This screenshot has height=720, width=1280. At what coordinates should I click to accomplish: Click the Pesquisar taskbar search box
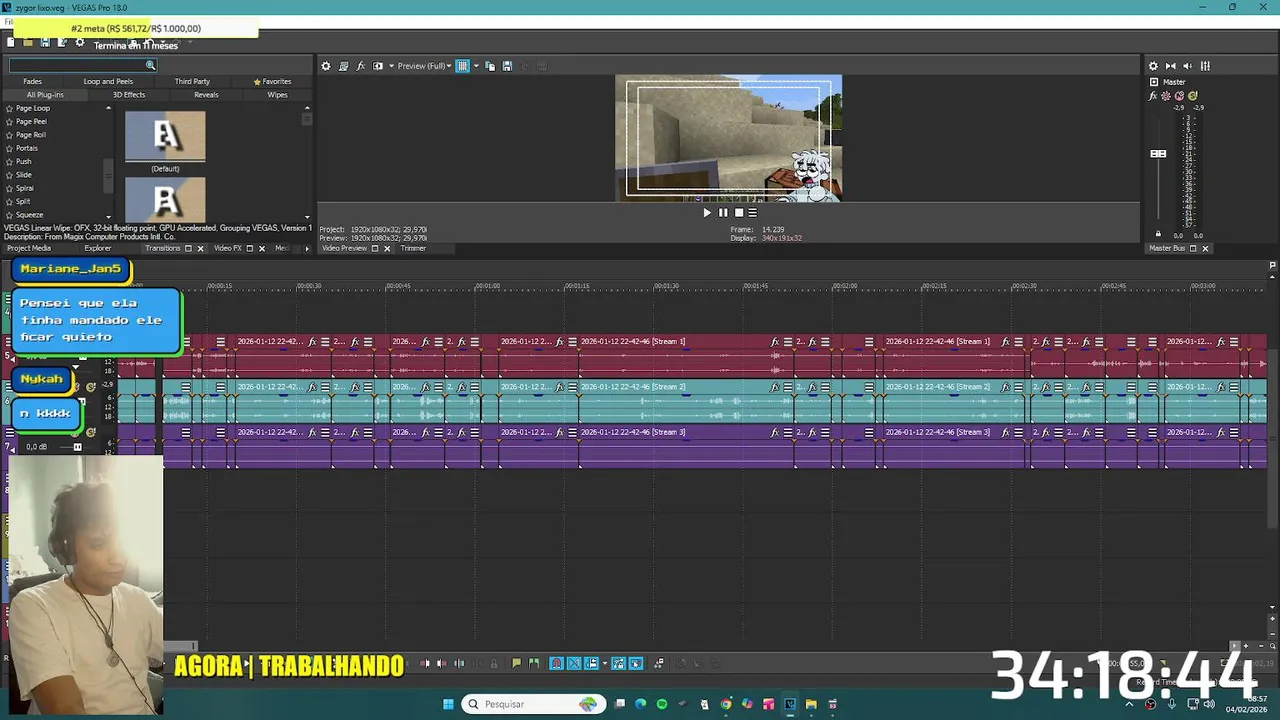(x=534, y=704)
